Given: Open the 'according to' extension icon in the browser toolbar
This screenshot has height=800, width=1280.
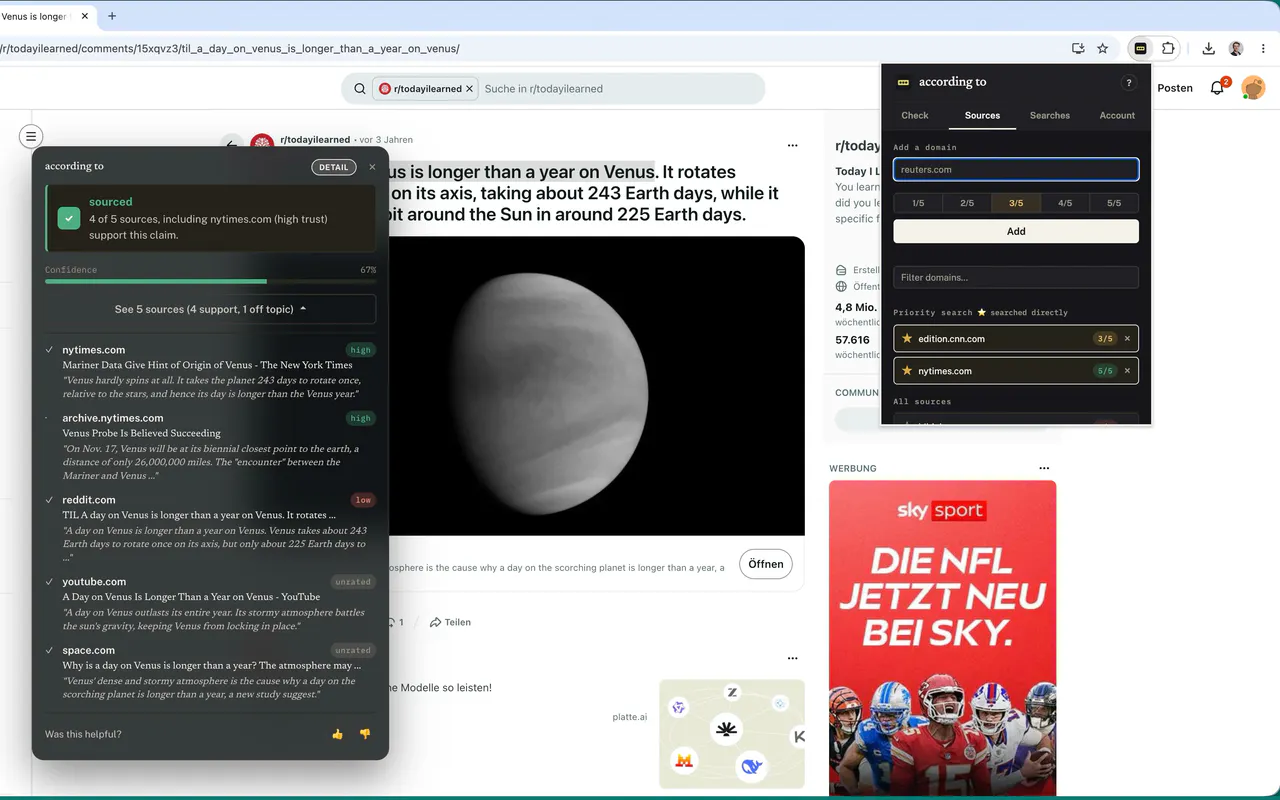Looking at the screenshot, I should 1140,48.
